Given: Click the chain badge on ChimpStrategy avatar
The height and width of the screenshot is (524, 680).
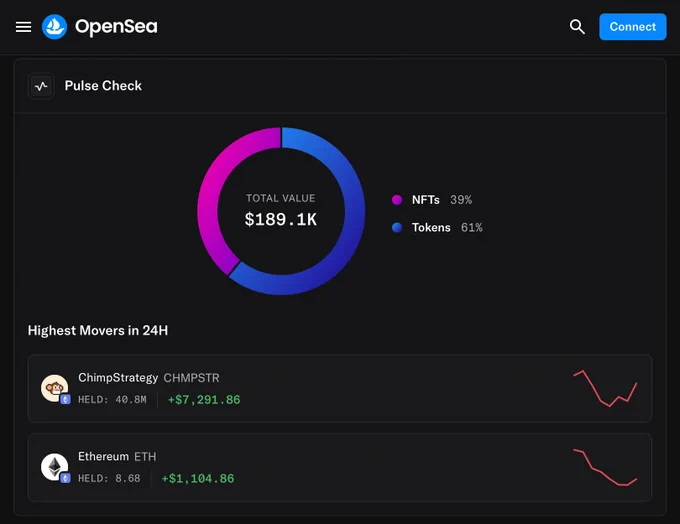Looking at the screenshot, I should pos(65,399).
